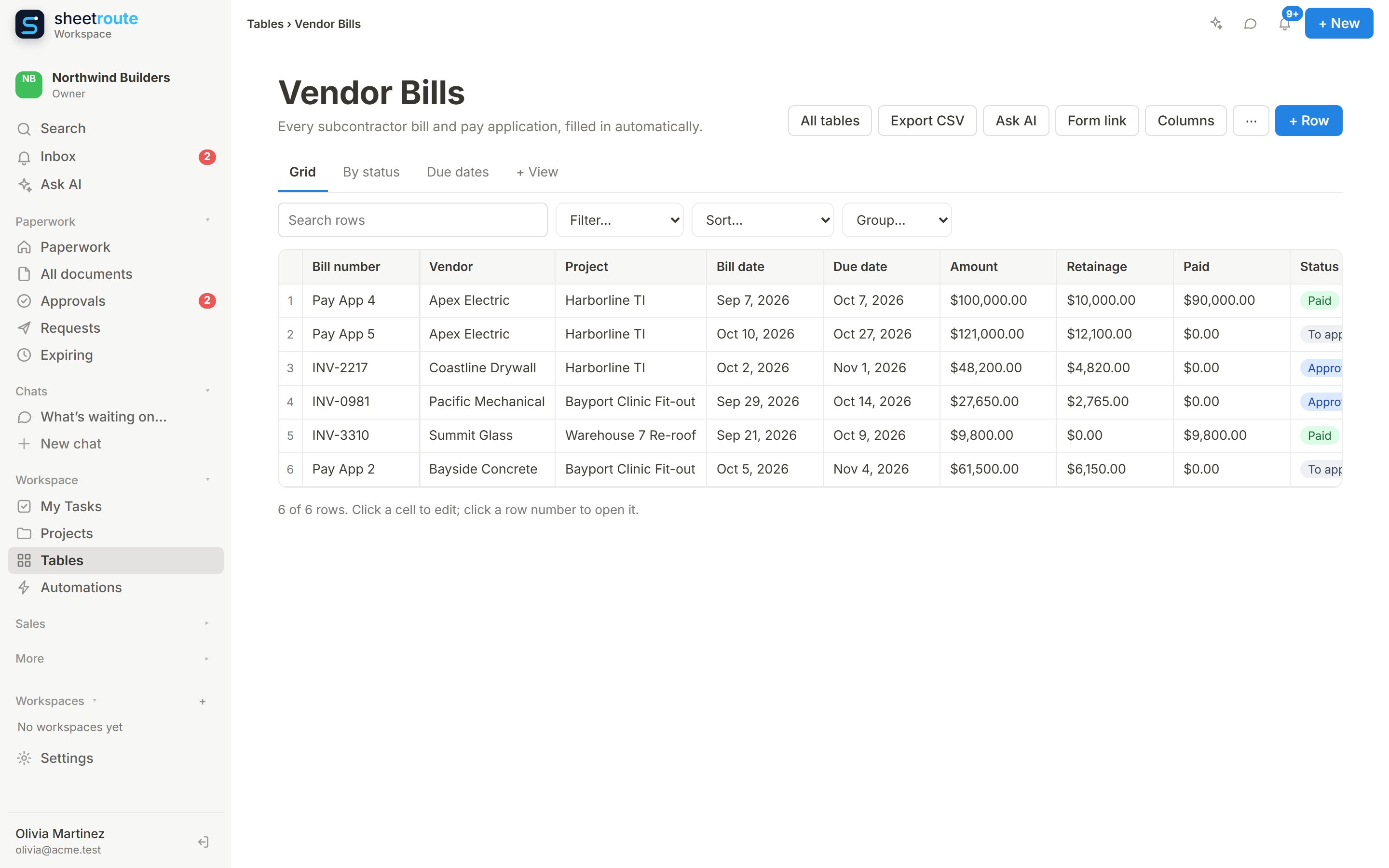Add a workspace with the plus icon
Viewport: 1389px width, 868px height.
[203, 702]
